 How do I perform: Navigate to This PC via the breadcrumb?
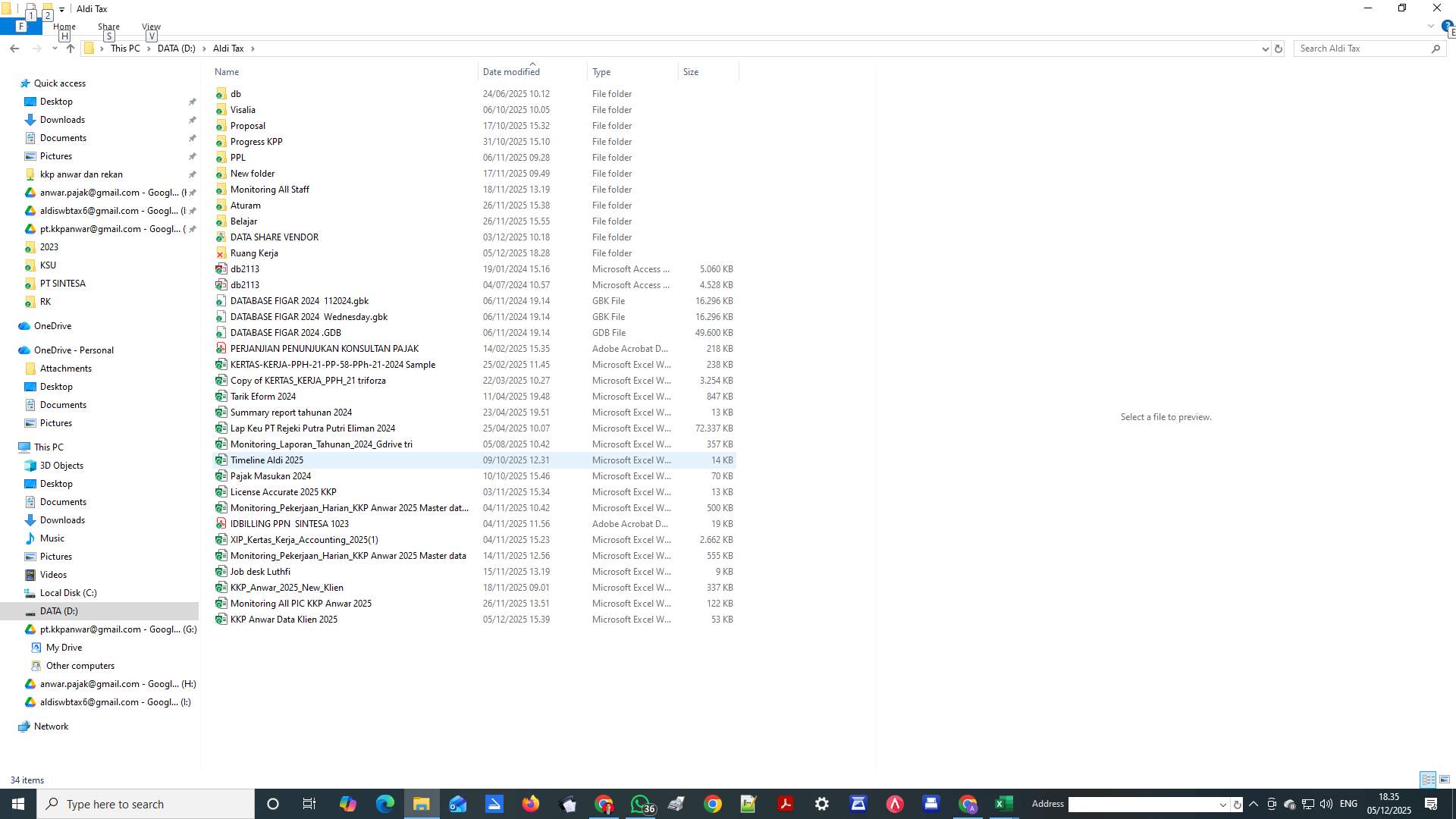click(124, 48)
